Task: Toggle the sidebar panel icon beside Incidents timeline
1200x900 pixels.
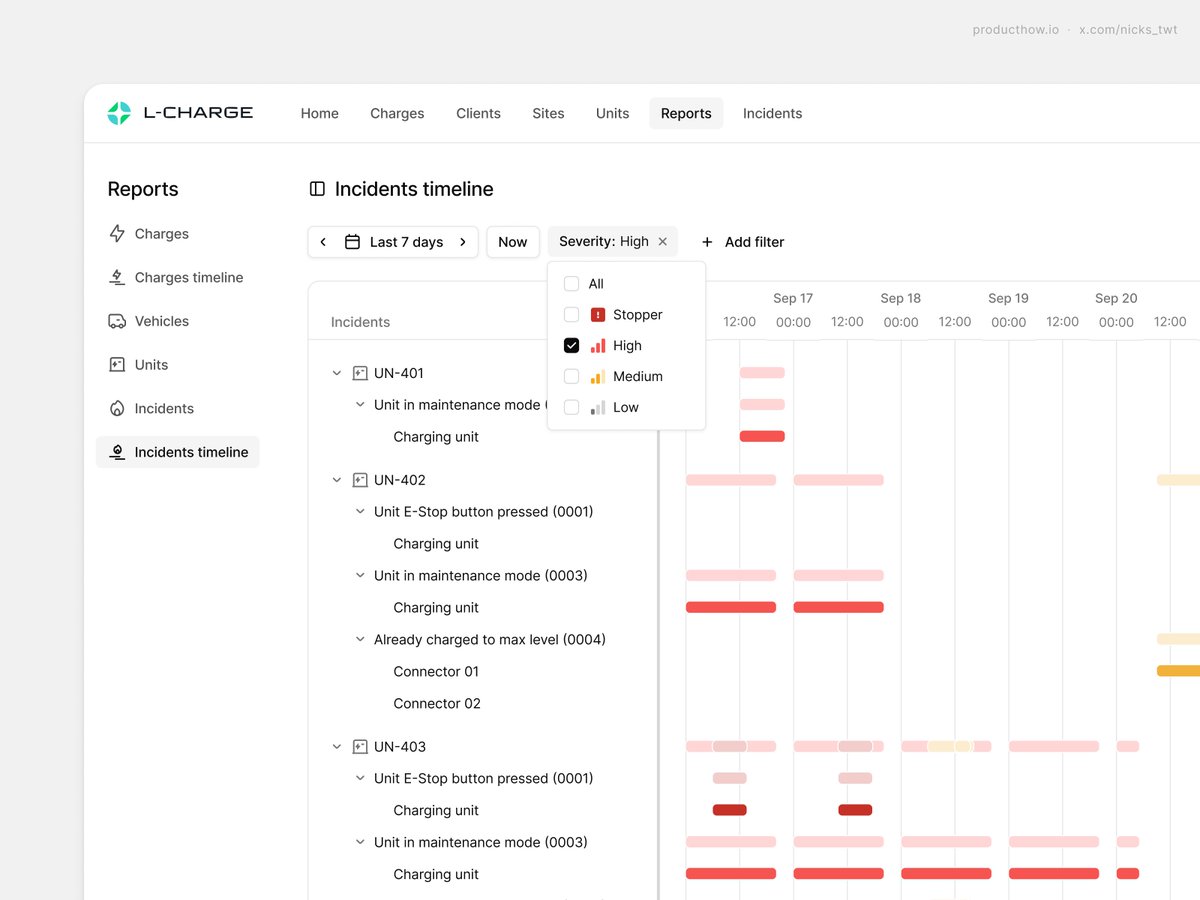Action: tap(317, 189)
